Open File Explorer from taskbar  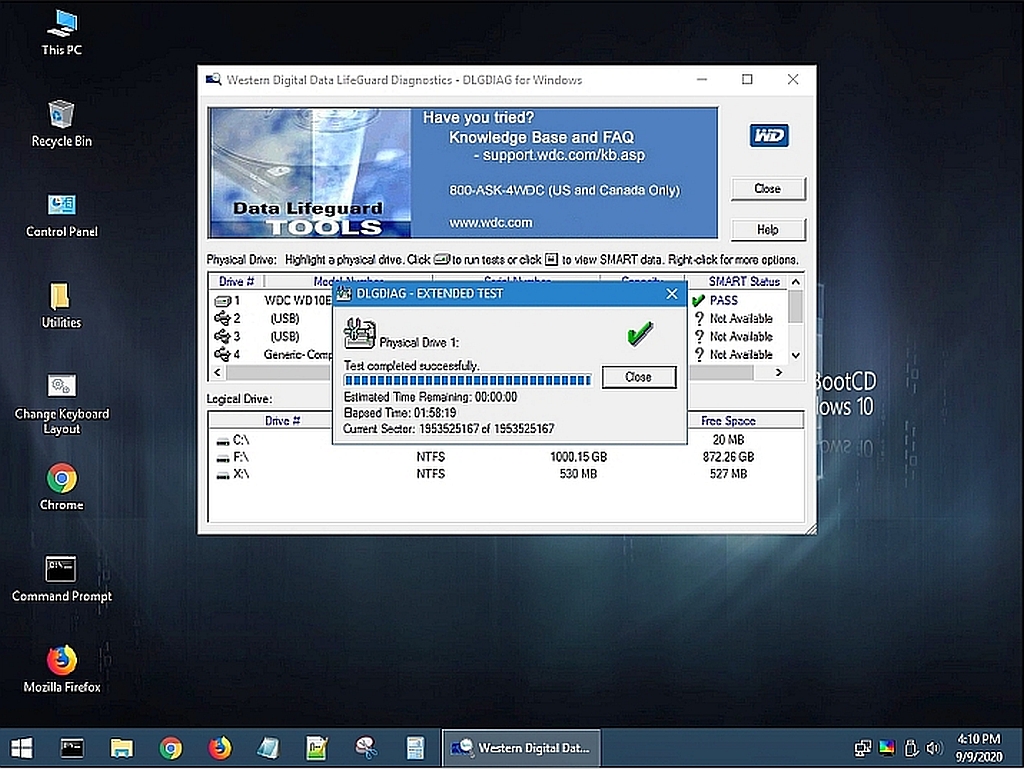tap(121, 748)
